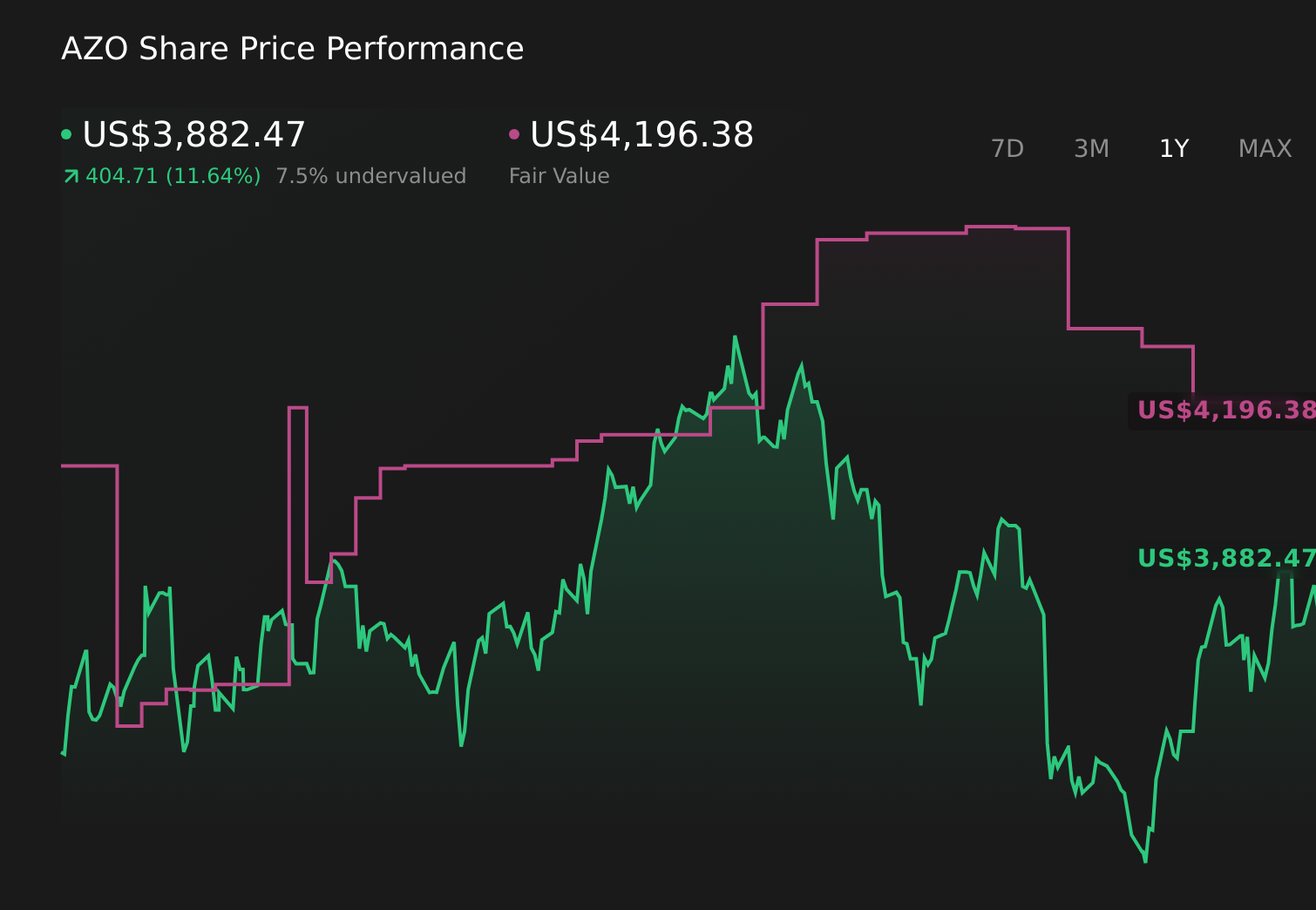The width and height of the screenshot is (1316, 910).
Task: Click the lowest dip of the green price line
Action: coord(1145,861)
